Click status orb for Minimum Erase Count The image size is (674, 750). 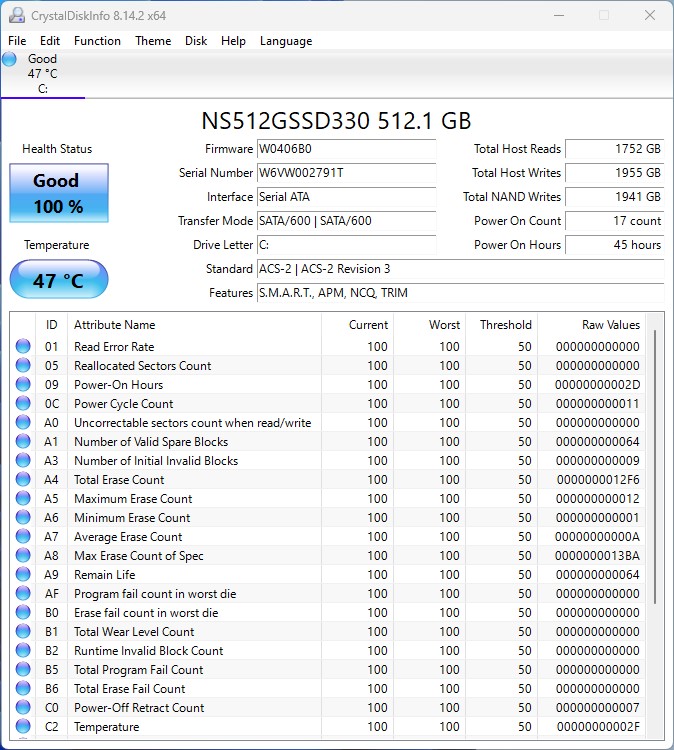click(x=23, y=517)
